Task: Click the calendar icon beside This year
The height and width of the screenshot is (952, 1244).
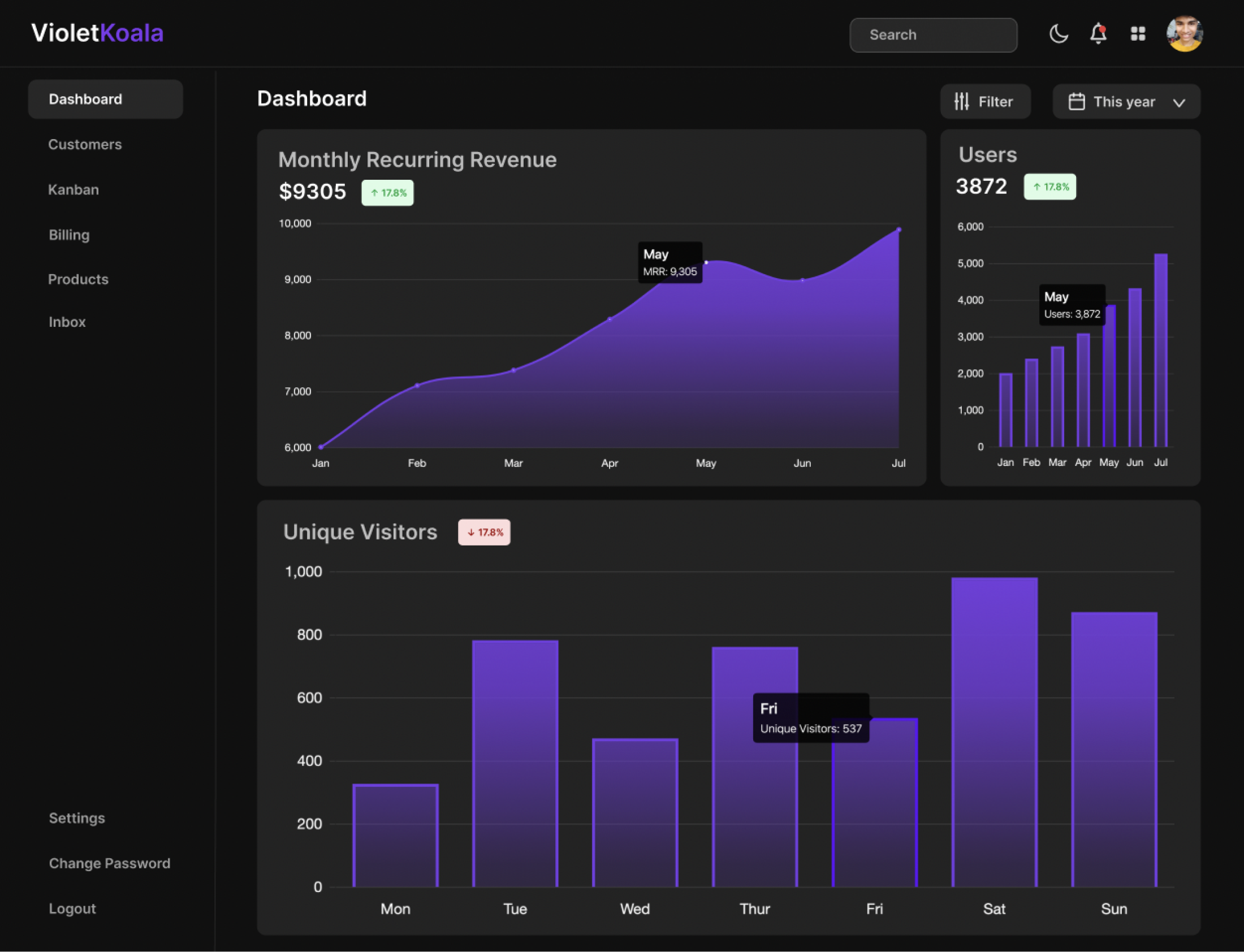Action: point(1076,102)
